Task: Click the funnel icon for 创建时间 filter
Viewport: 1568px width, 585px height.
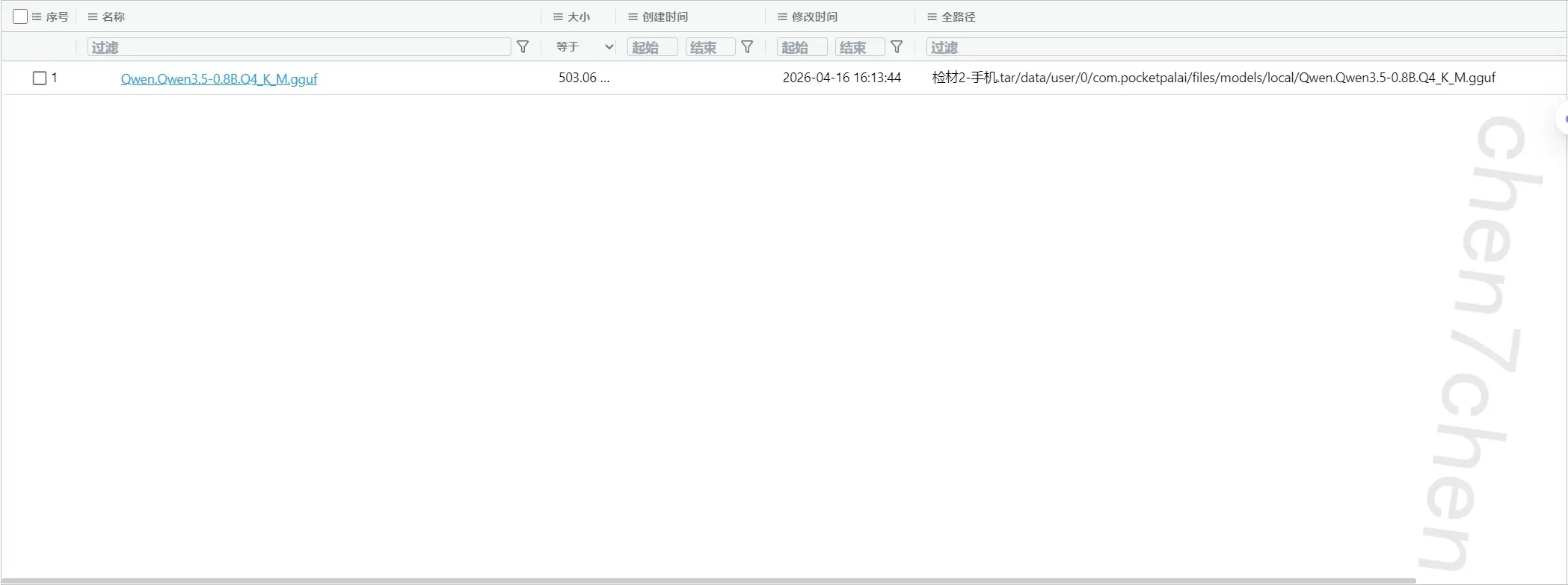Action: click(x=747, y=47)
